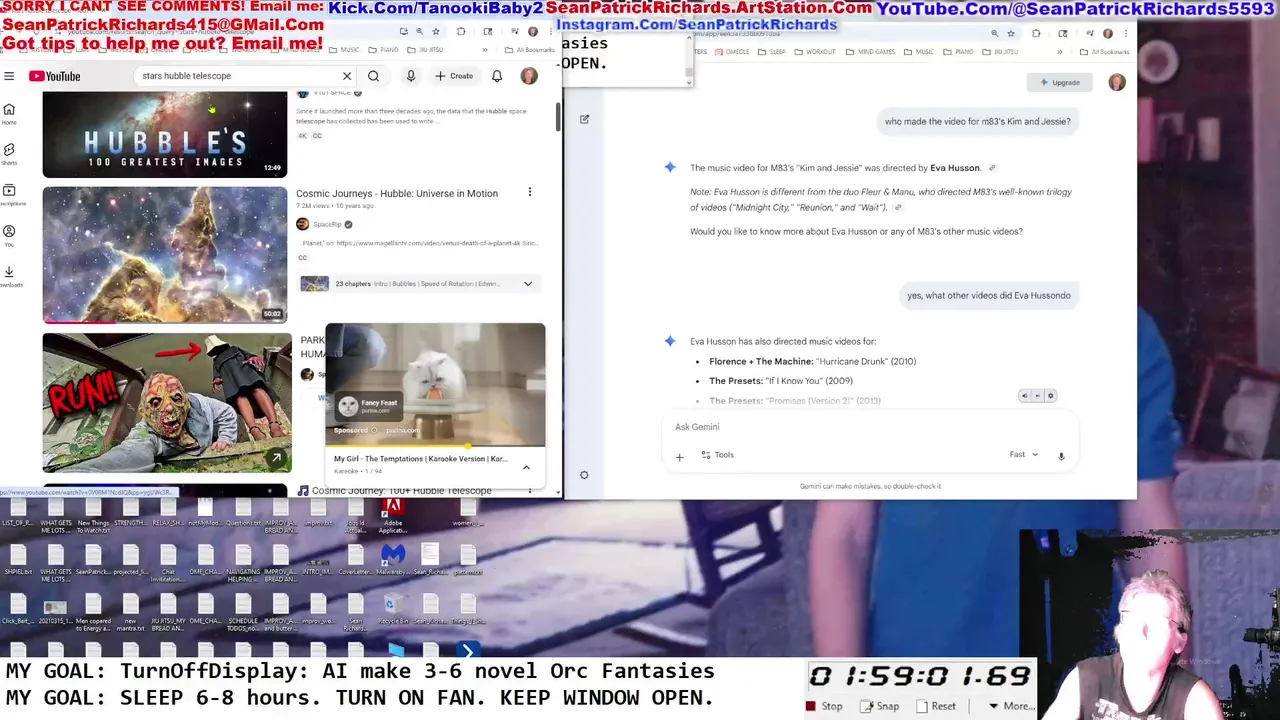1280x720 pixels.
Task: Start YouTube voice search with the microphone
Action: click(x=410, y=76)
